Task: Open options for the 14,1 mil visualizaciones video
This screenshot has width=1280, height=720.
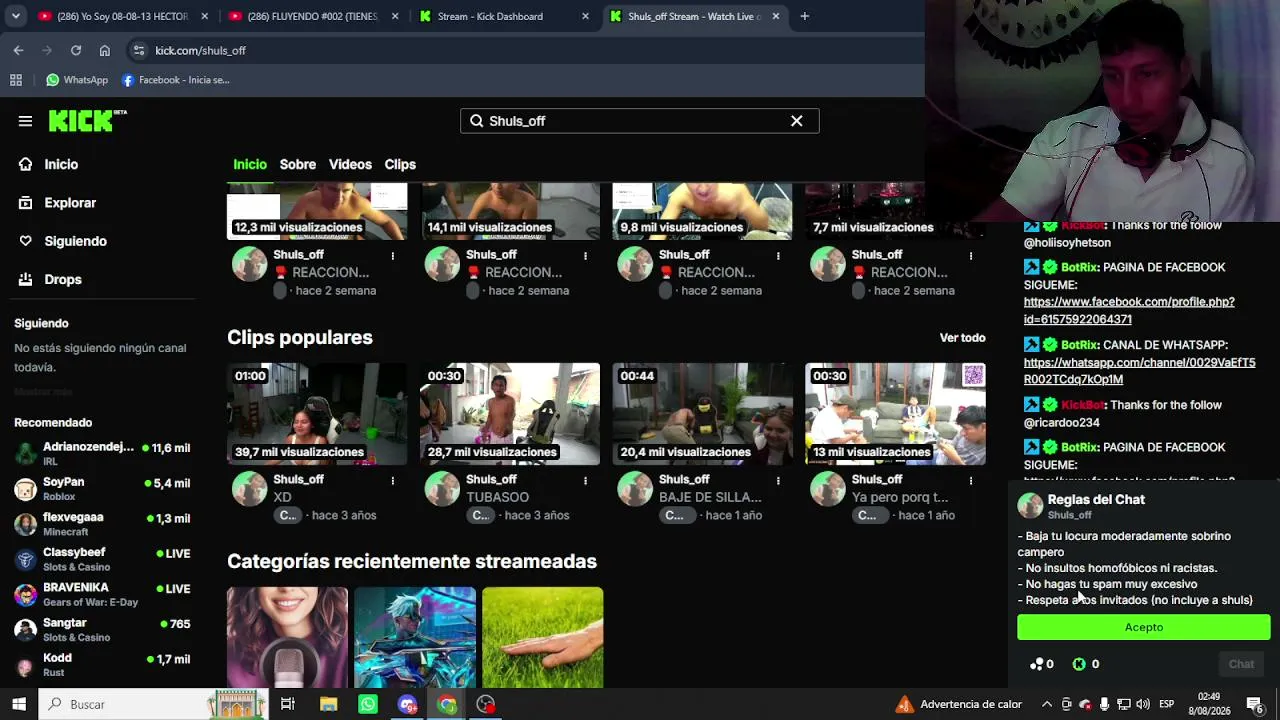Action: click(x=586, y=256)
